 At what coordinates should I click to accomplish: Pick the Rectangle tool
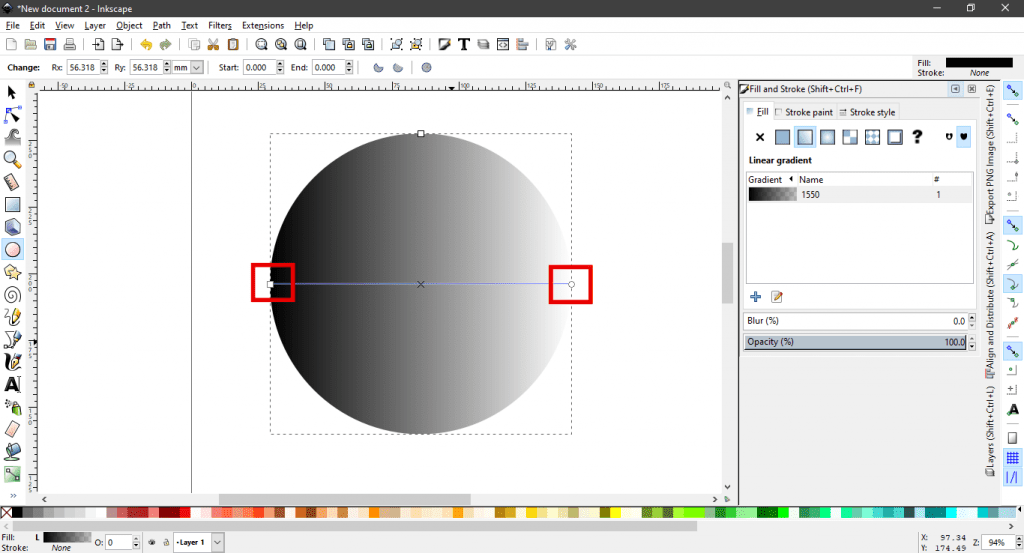click(13, 205)
